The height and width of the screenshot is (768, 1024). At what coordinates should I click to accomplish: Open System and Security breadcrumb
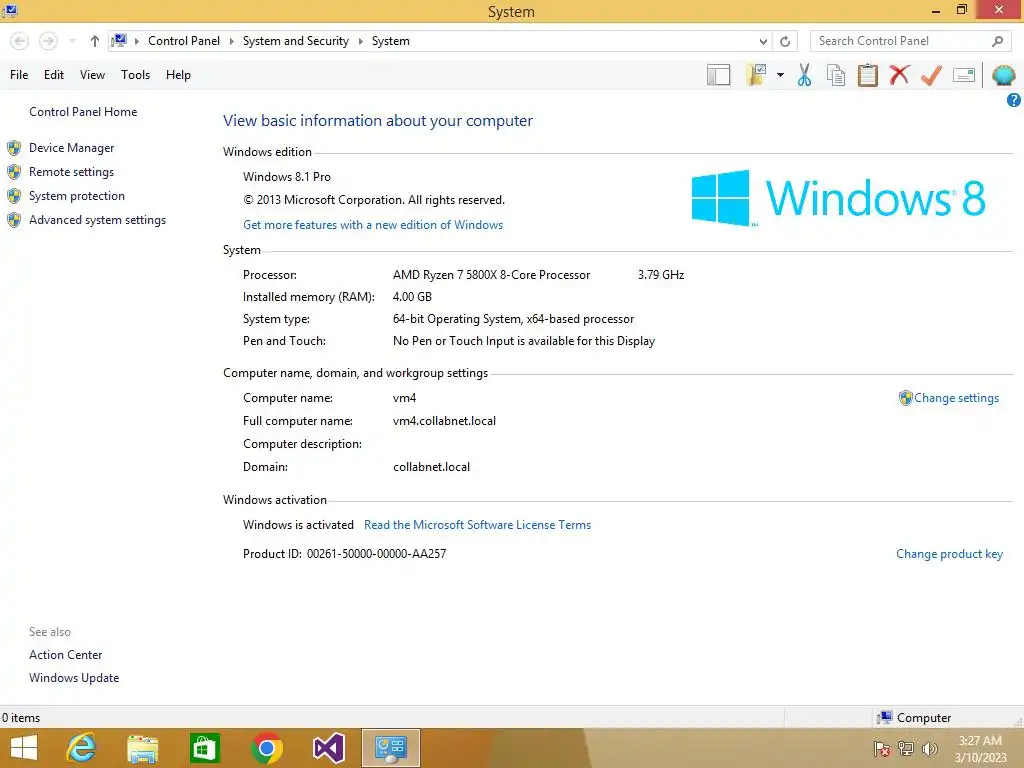(296, 40)
